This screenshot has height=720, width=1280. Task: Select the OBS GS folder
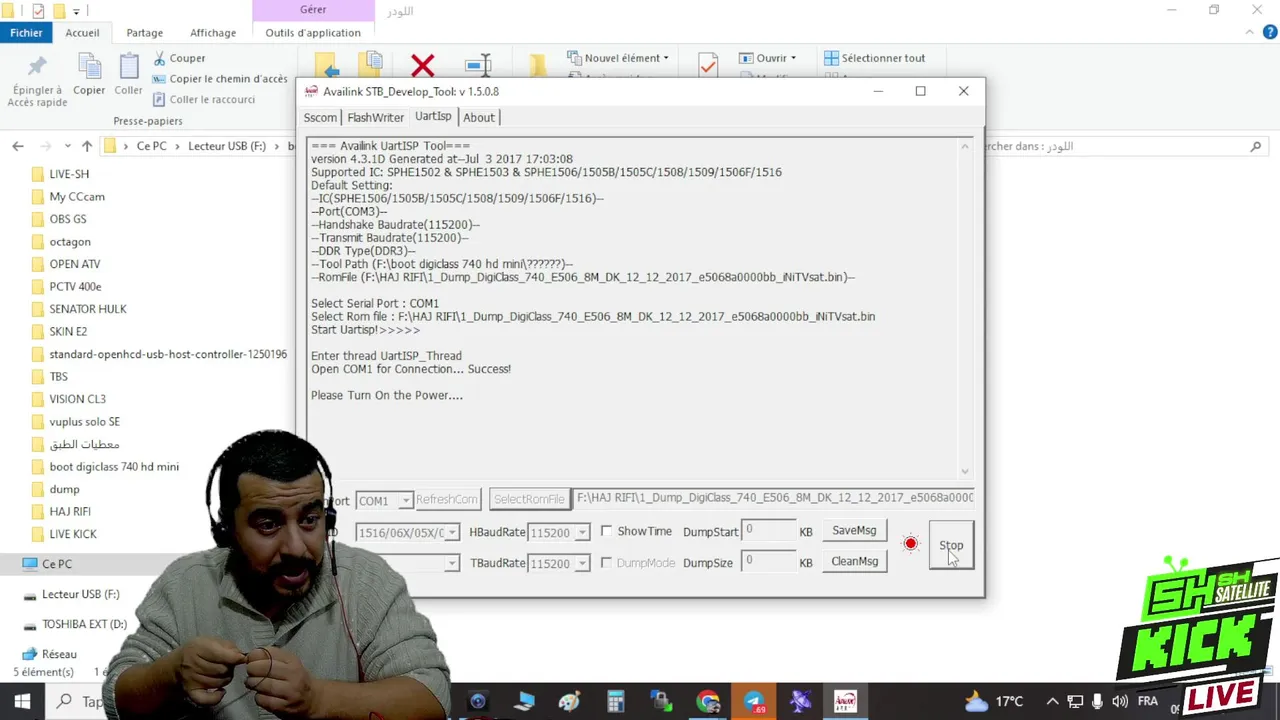pos(68,219)
